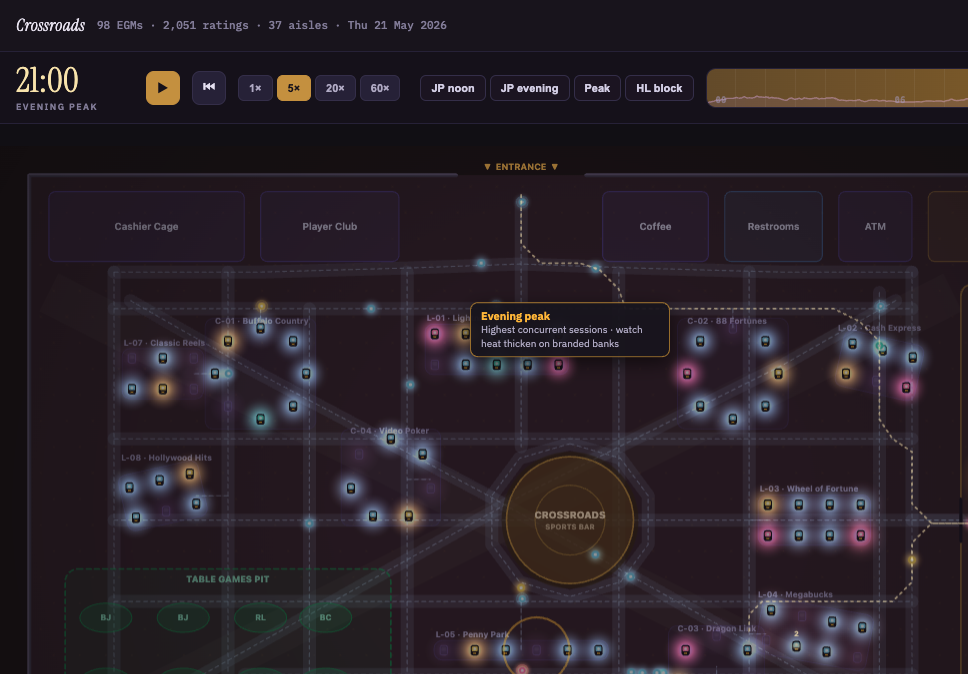The image size is (968, 674).
Task: Select the pink machine in Dragon Link bank
Action: (x=685, y=650)
